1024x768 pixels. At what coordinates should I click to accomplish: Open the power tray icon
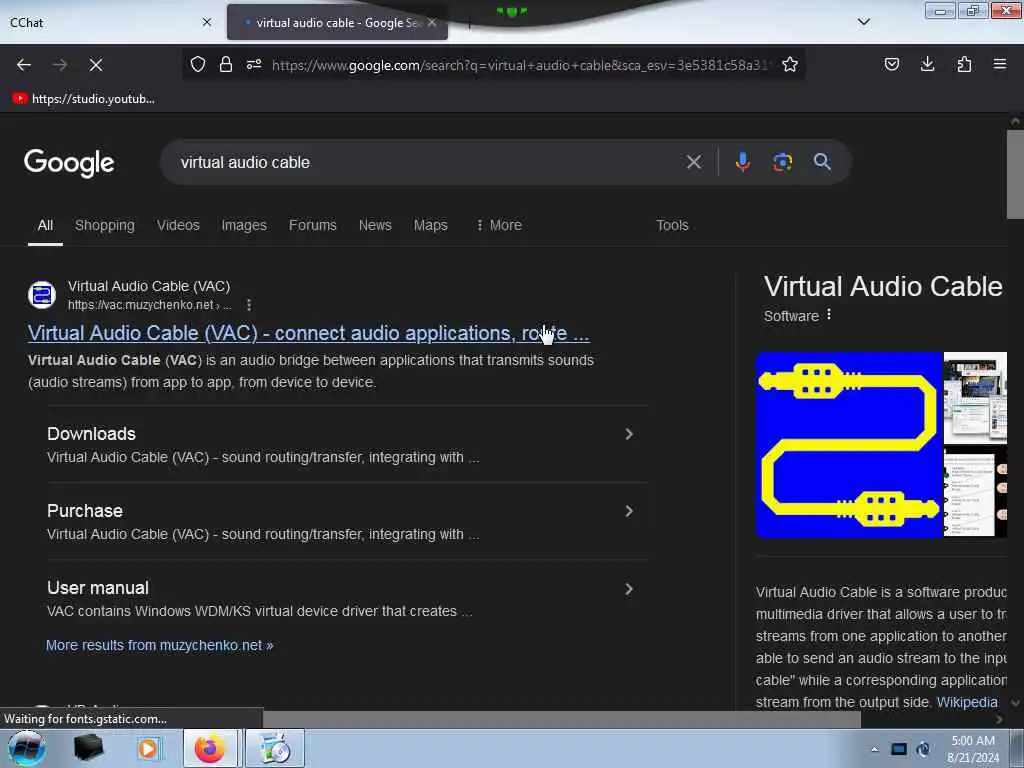tap(923, 749)
